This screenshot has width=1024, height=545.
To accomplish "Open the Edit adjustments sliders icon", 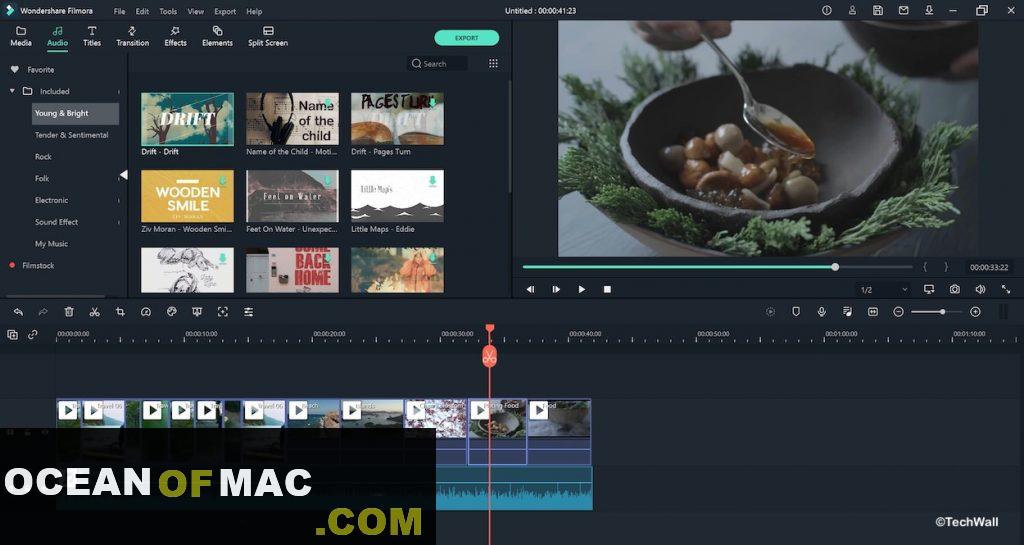I will tap(249, 312).
